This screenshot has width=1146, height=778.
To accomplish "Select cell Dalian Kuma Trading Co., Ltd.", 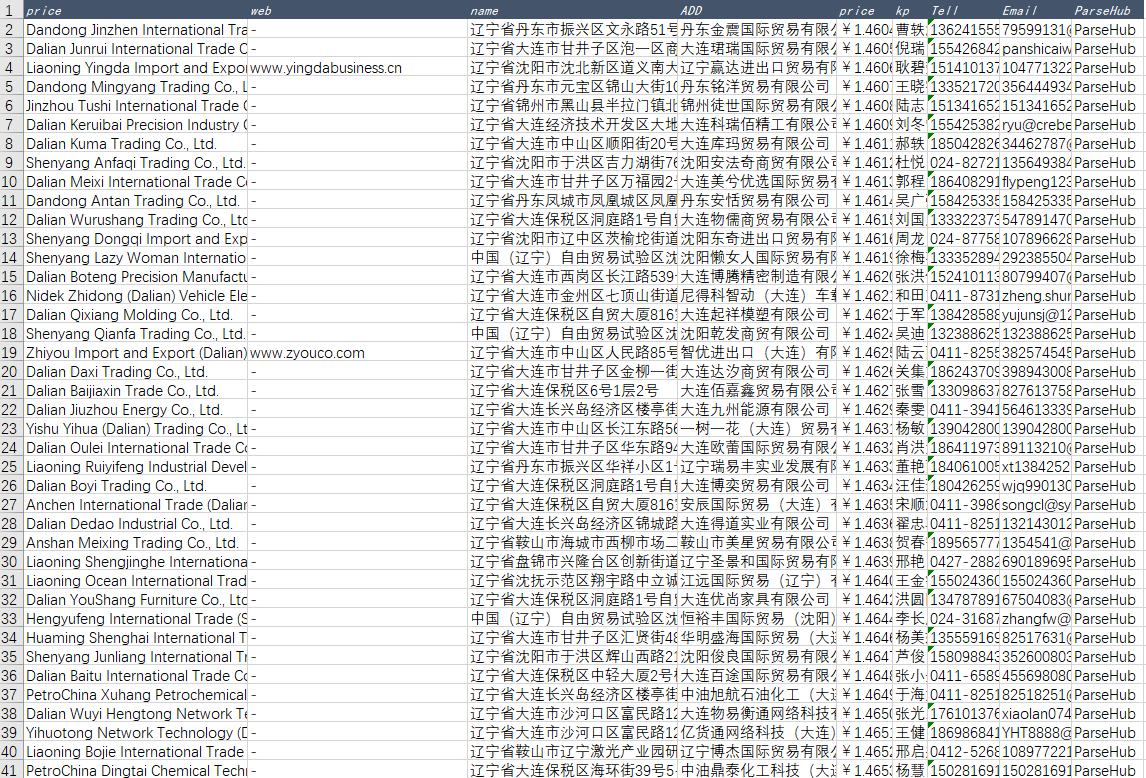I will 136,144.
